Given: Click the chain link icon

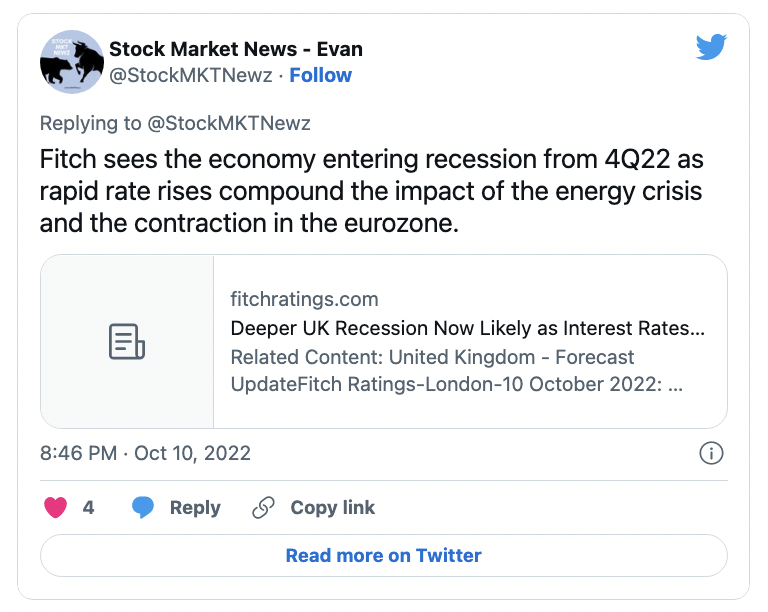Looking at the screenshot, I should tap(264, 507).
